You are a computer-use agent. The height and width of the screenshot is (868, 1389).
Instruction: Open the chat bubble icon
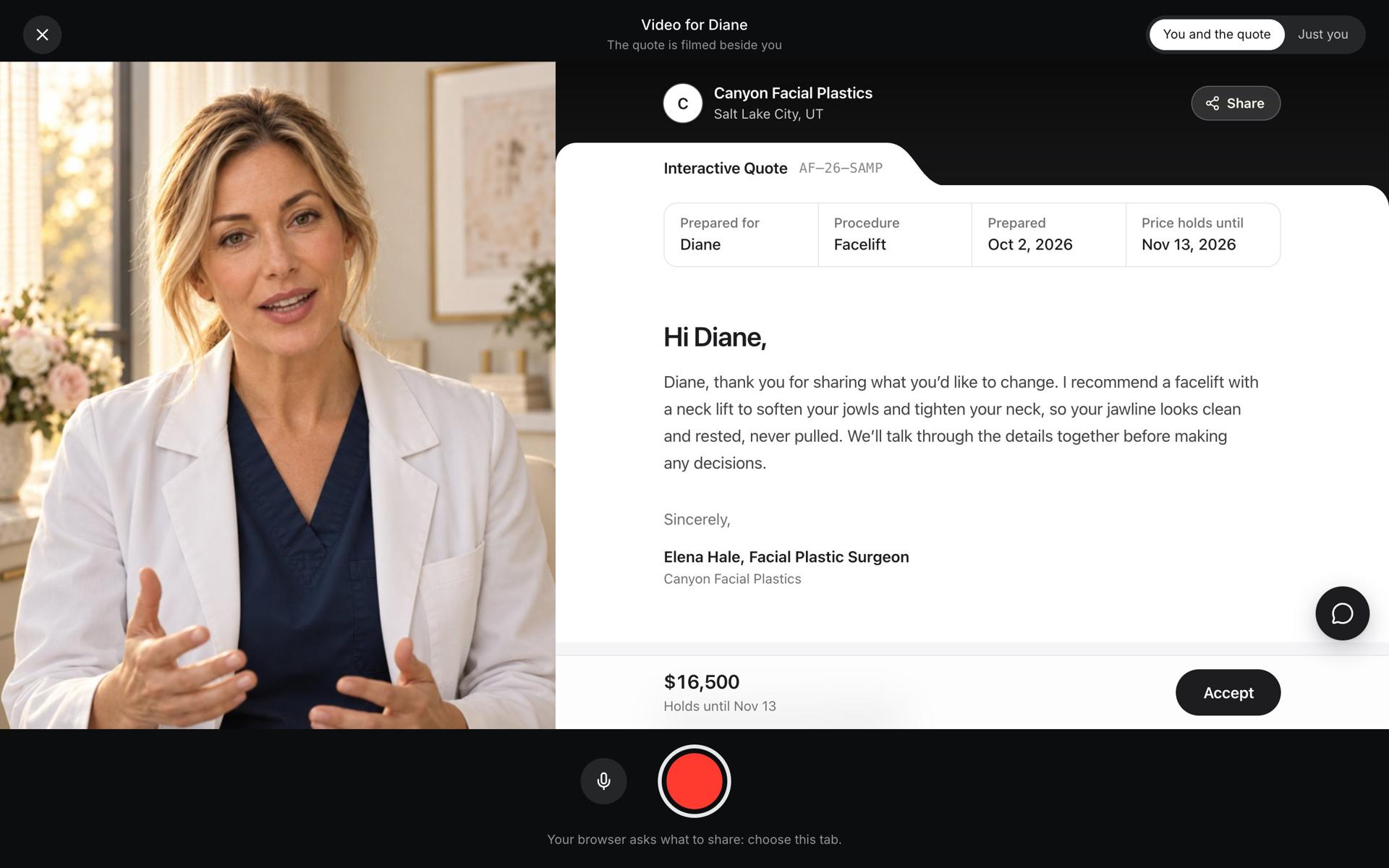(1342, 613)
